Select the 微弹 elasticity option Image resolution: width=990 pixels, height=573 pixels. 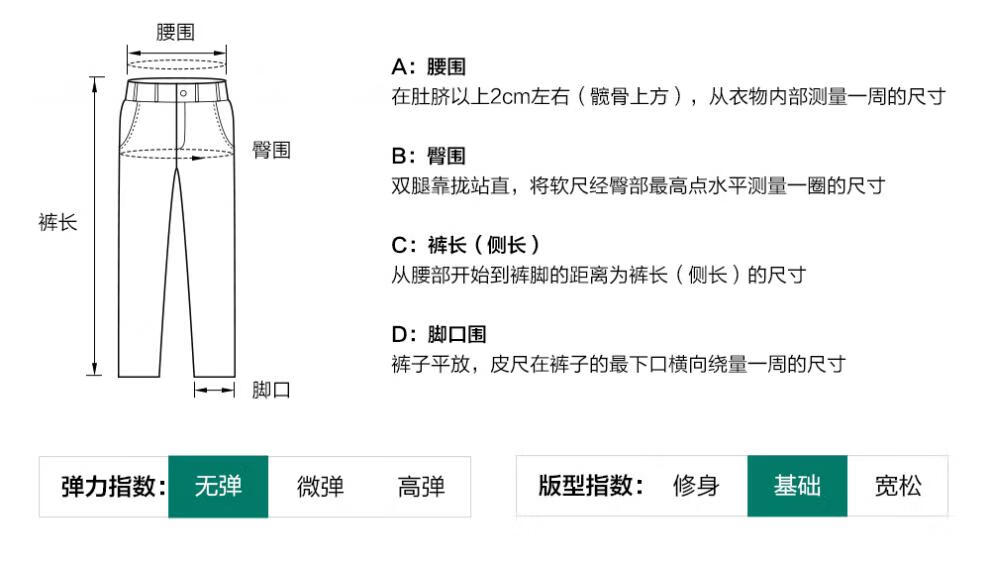(x=320, y=487)
